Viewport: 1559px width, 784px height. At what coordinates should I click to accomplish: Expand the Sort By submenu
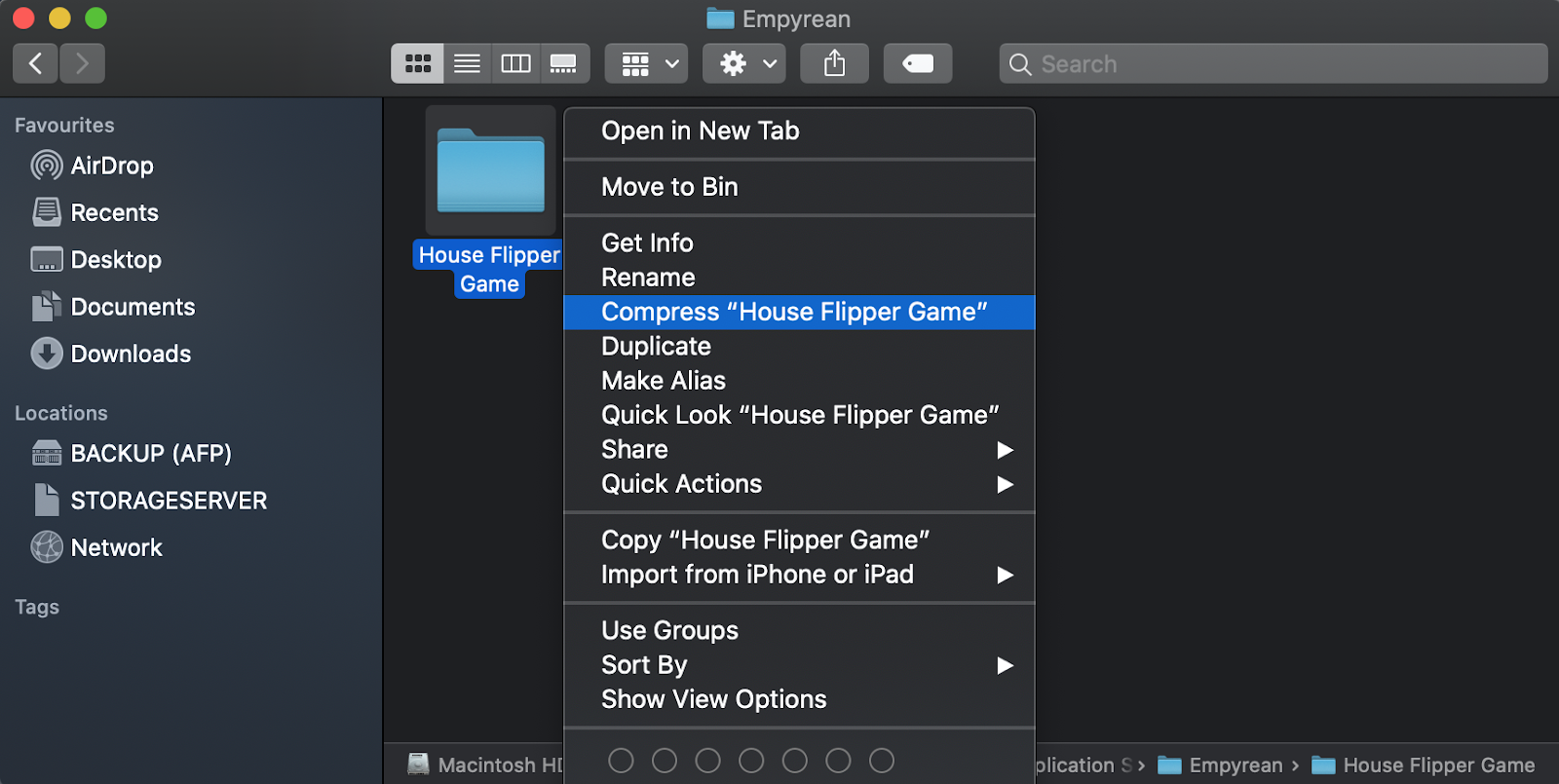tap(799, 665)
